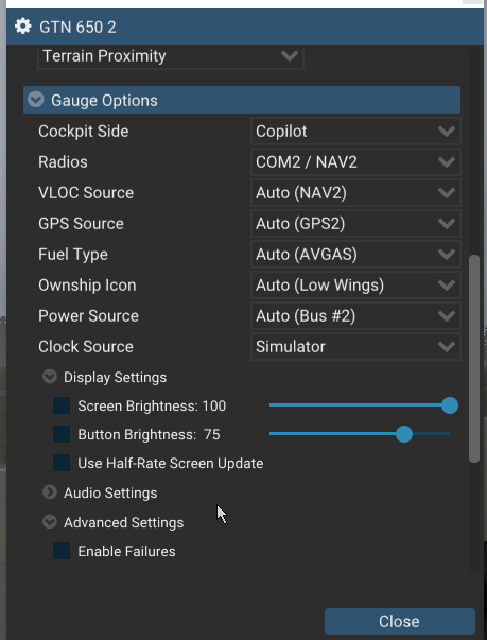Click the Radios label
The height and width of the screenshot is (640, 487).
(x=63, y=162)
